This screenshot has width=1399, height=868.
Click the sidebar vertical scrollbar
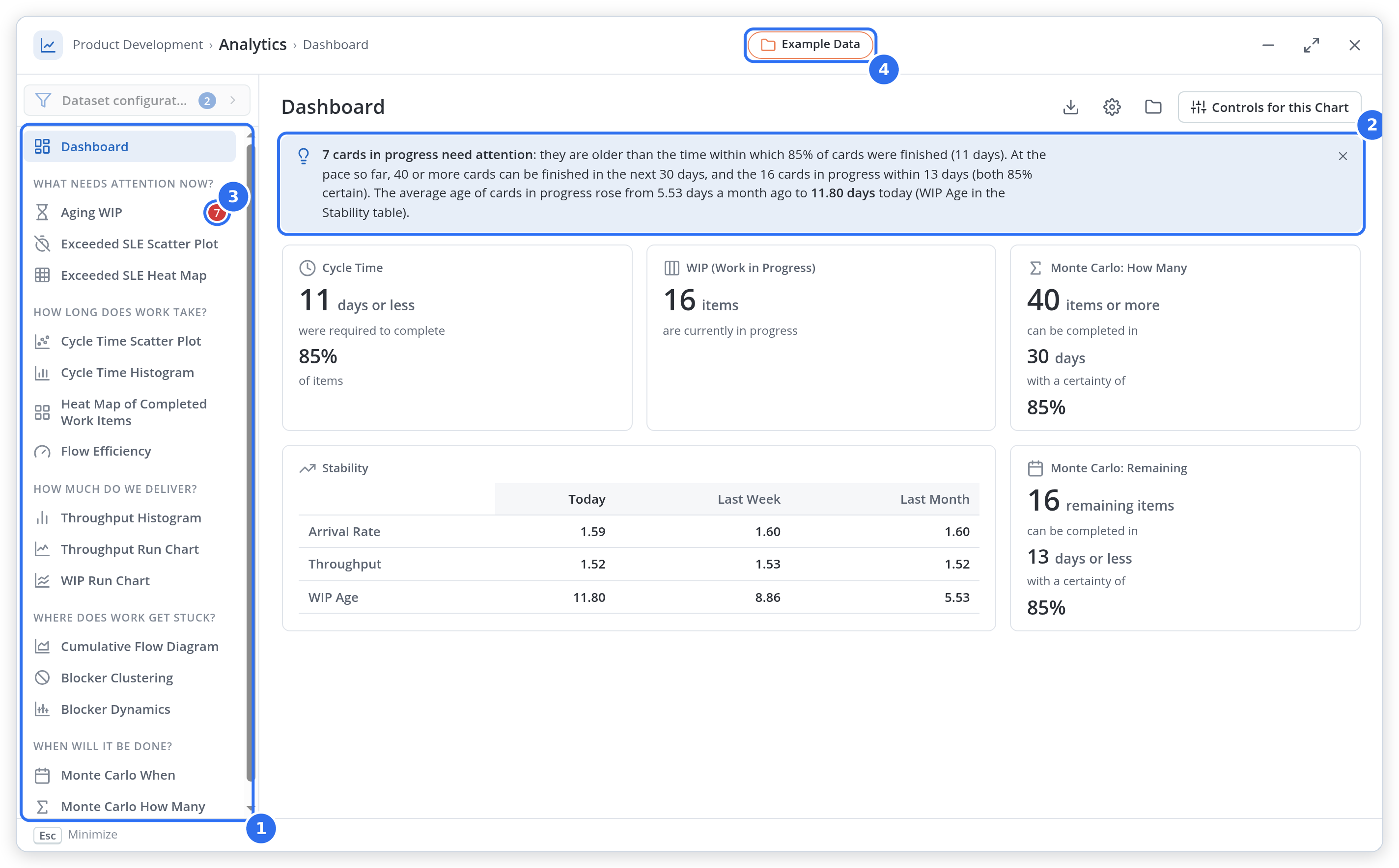click(250, 462)
